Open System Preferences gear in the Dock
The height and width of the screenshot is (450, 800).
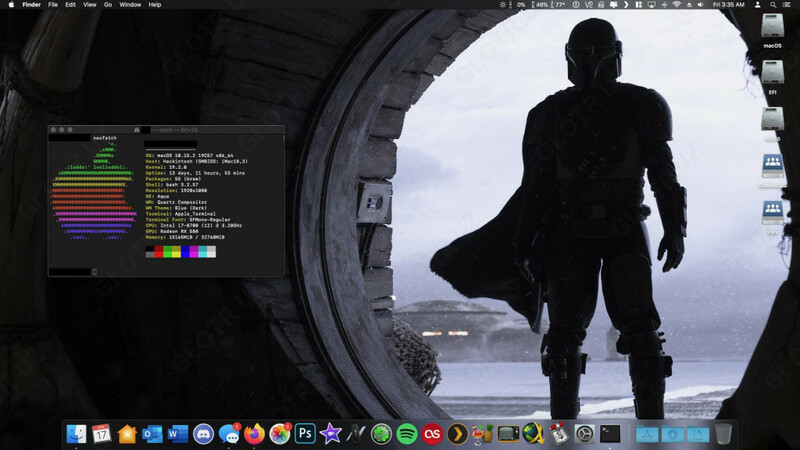tap(585, 434)
